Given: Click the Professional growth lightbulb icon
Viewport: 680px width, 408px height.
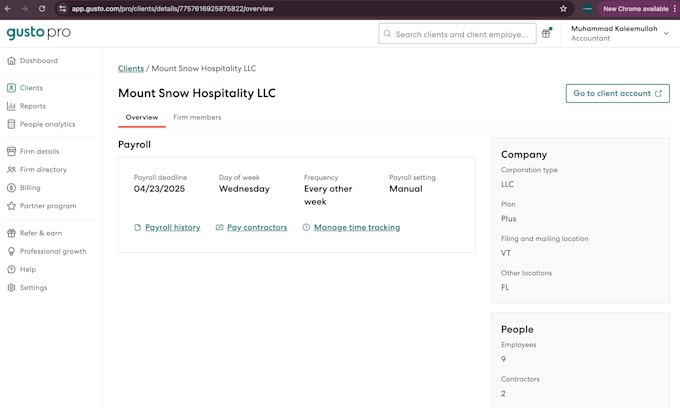Looking at the screenshot, I should pos(11,251).
